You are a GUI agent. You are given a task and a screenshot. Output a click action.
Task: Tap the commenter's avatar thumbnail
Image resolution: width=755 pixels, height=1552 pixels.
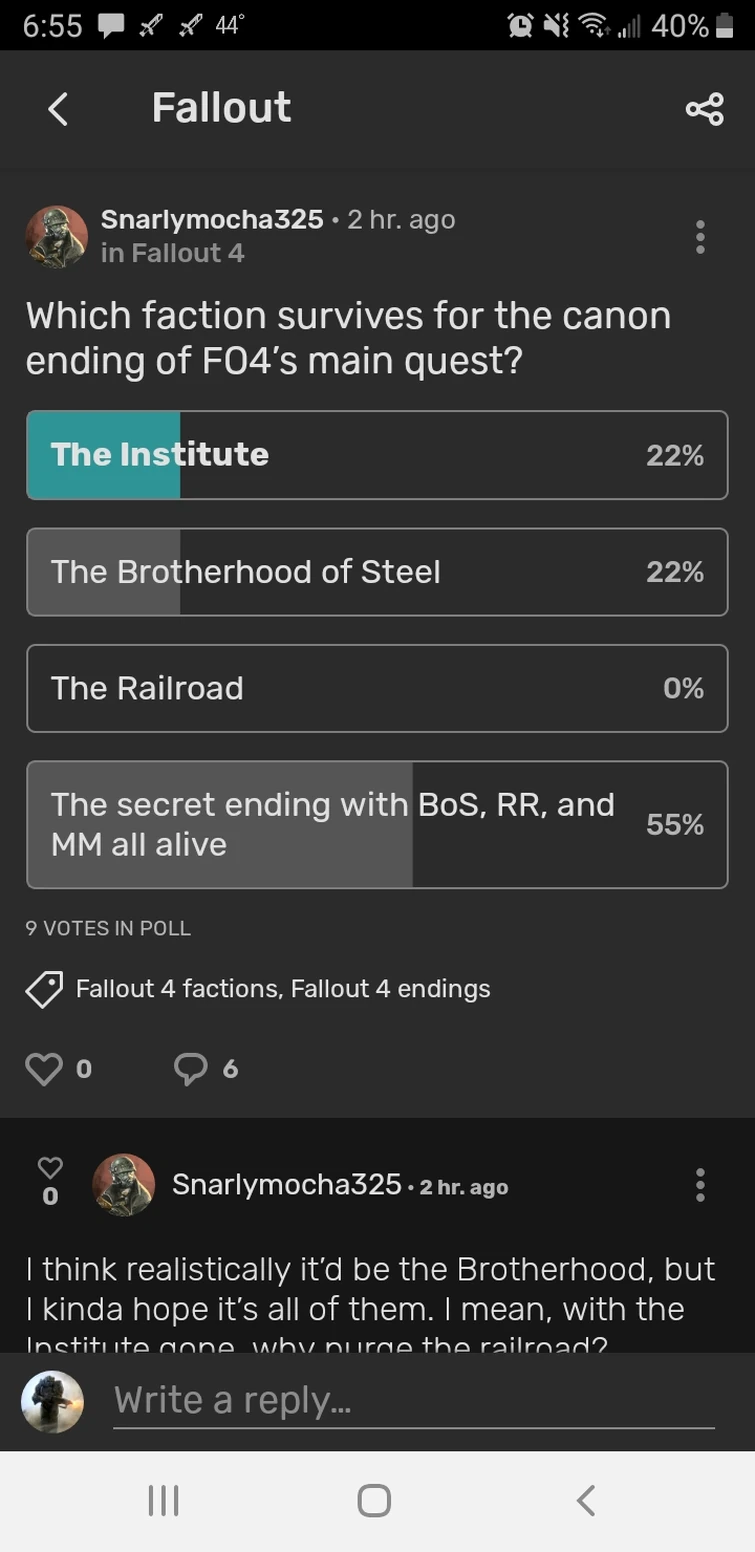click(x=124, y=1185)
